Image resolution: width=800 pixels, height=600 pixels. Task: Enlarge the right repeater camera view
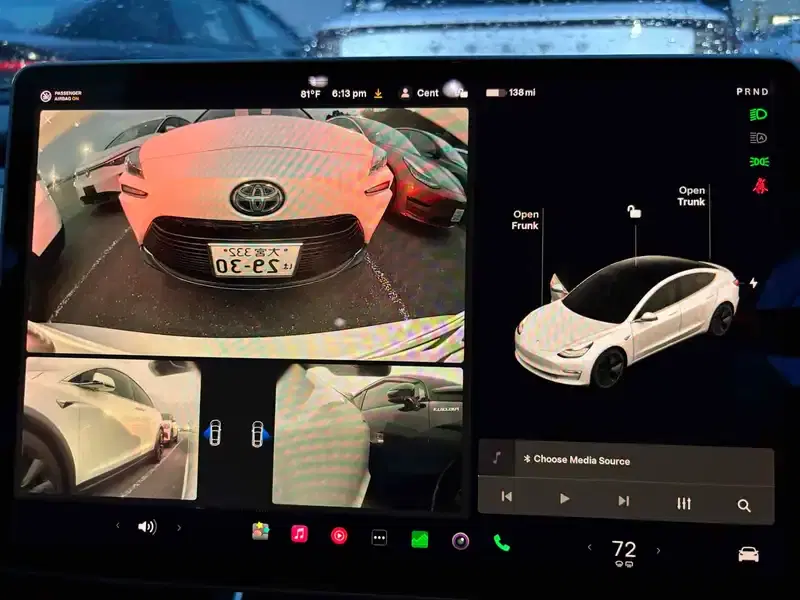click(x=368, y=436)
